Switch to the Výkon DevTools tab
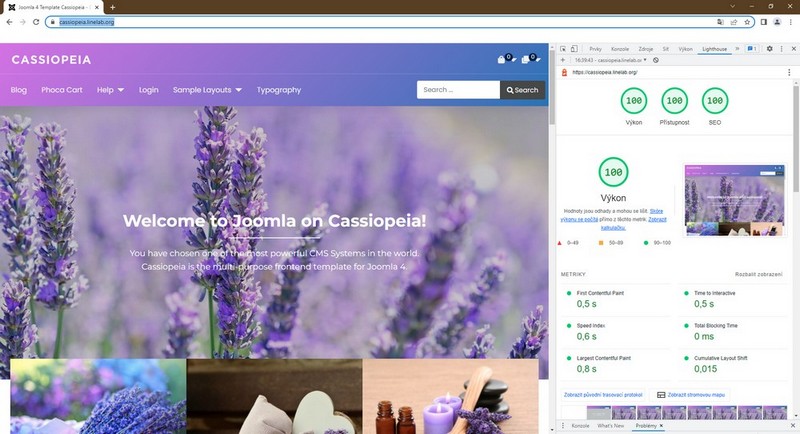800x434 pixels. click(x=685, y=49)
